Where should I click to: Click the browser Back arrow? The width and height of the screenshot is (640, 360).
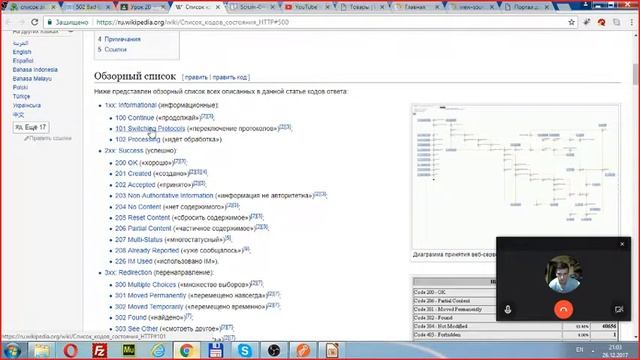point(9,22)
